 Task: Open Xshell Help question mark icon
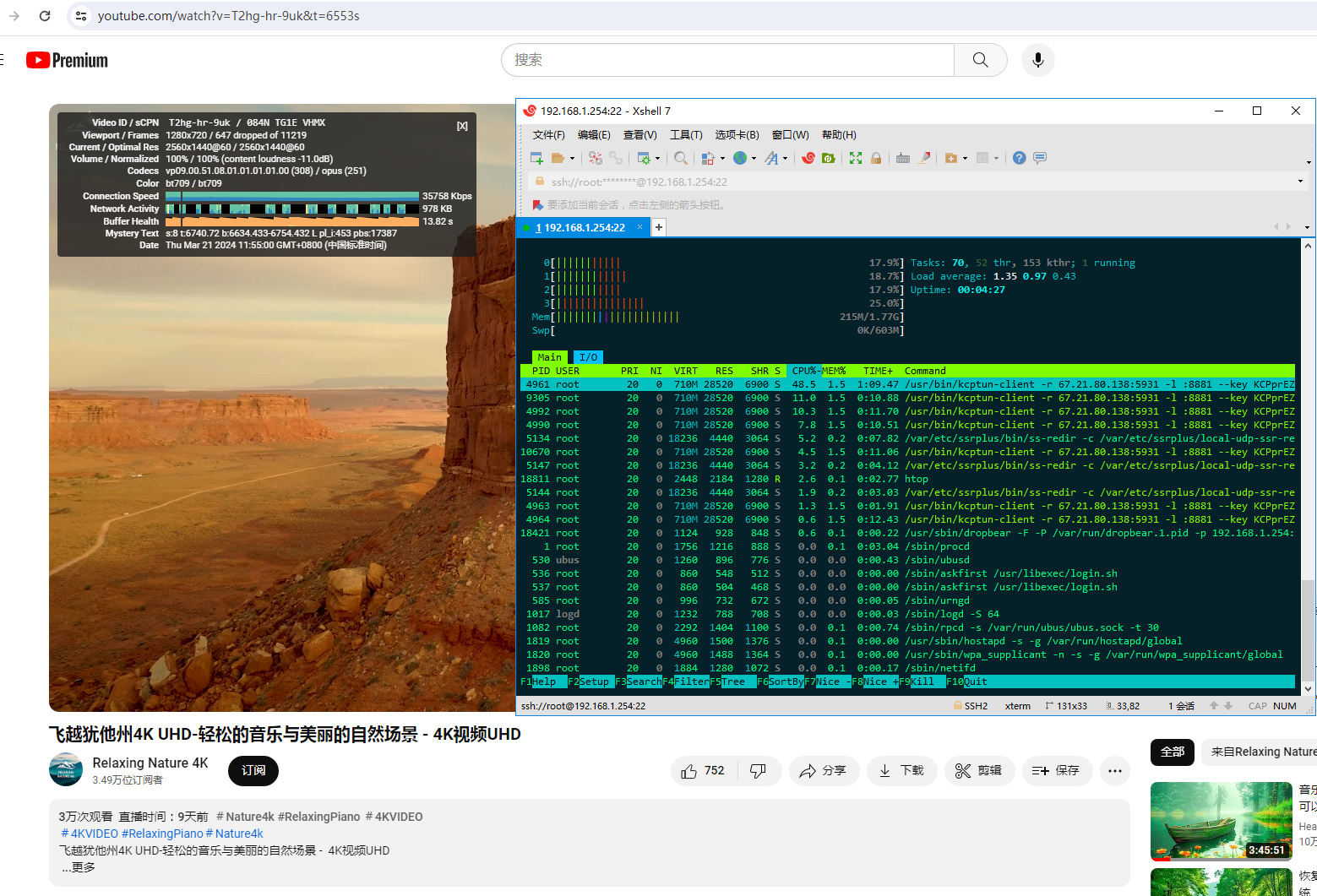[x=1020, y=158]
